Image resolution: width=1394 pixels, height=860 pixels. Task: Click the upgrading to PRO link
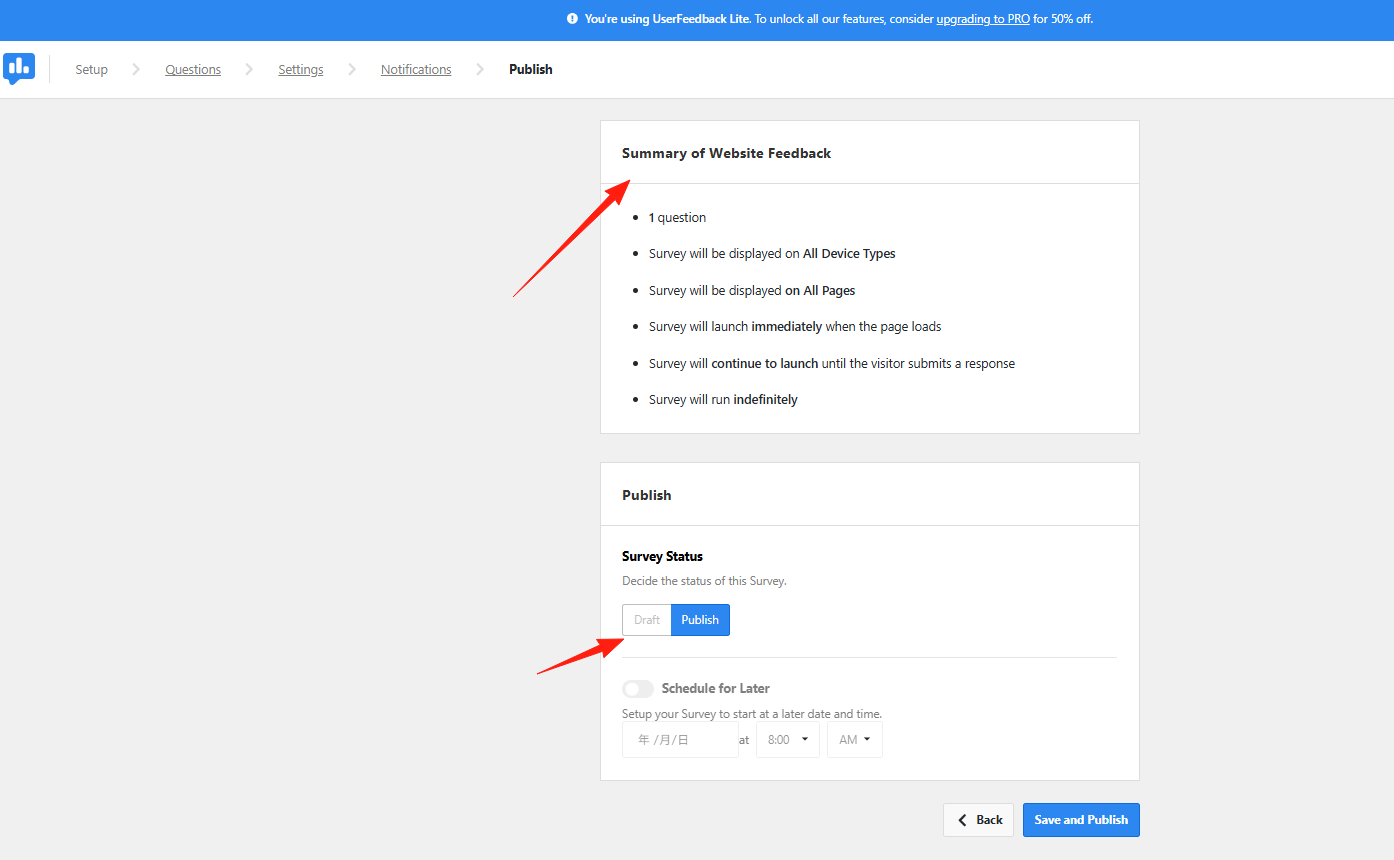983,18
